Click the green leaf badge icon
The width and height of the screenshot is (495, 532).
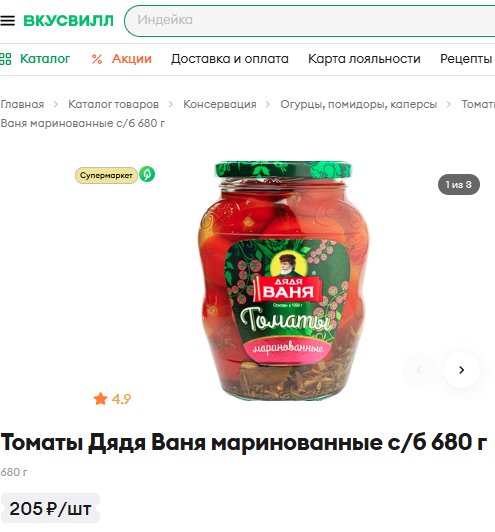[147, 174]
